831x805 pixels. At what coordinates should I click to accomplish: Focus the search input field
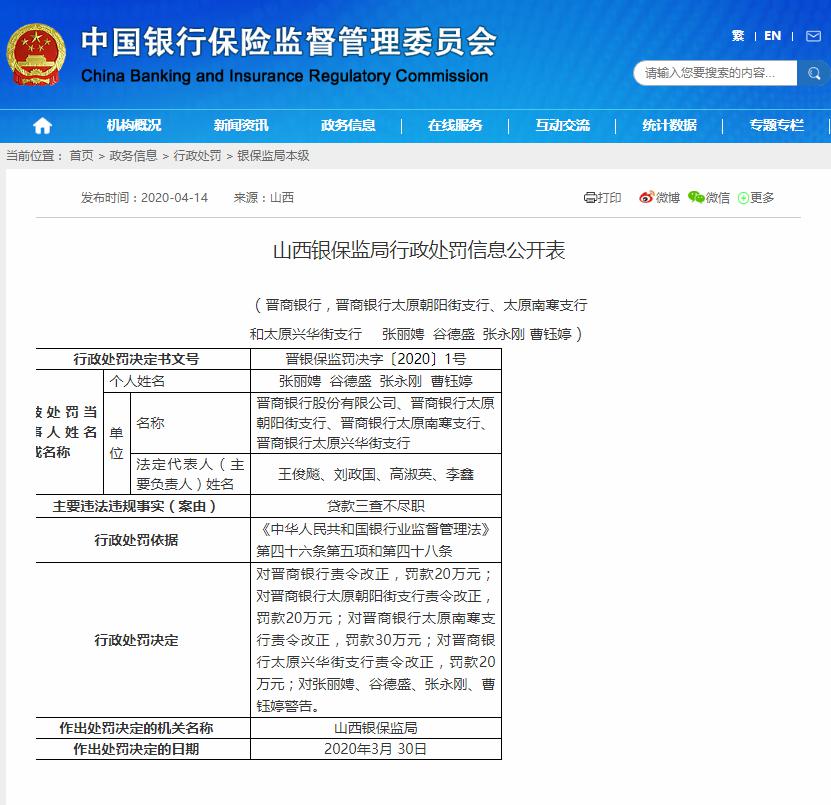pos(715,73)
